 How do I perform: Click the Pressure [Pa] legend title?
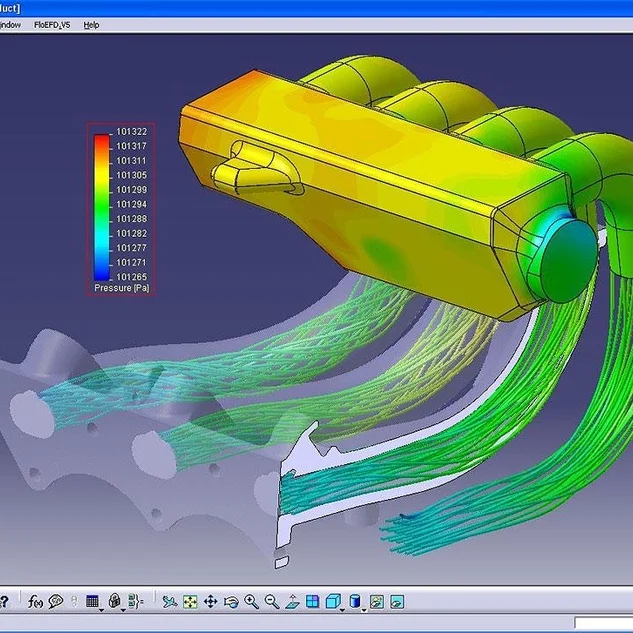(122, 288)
